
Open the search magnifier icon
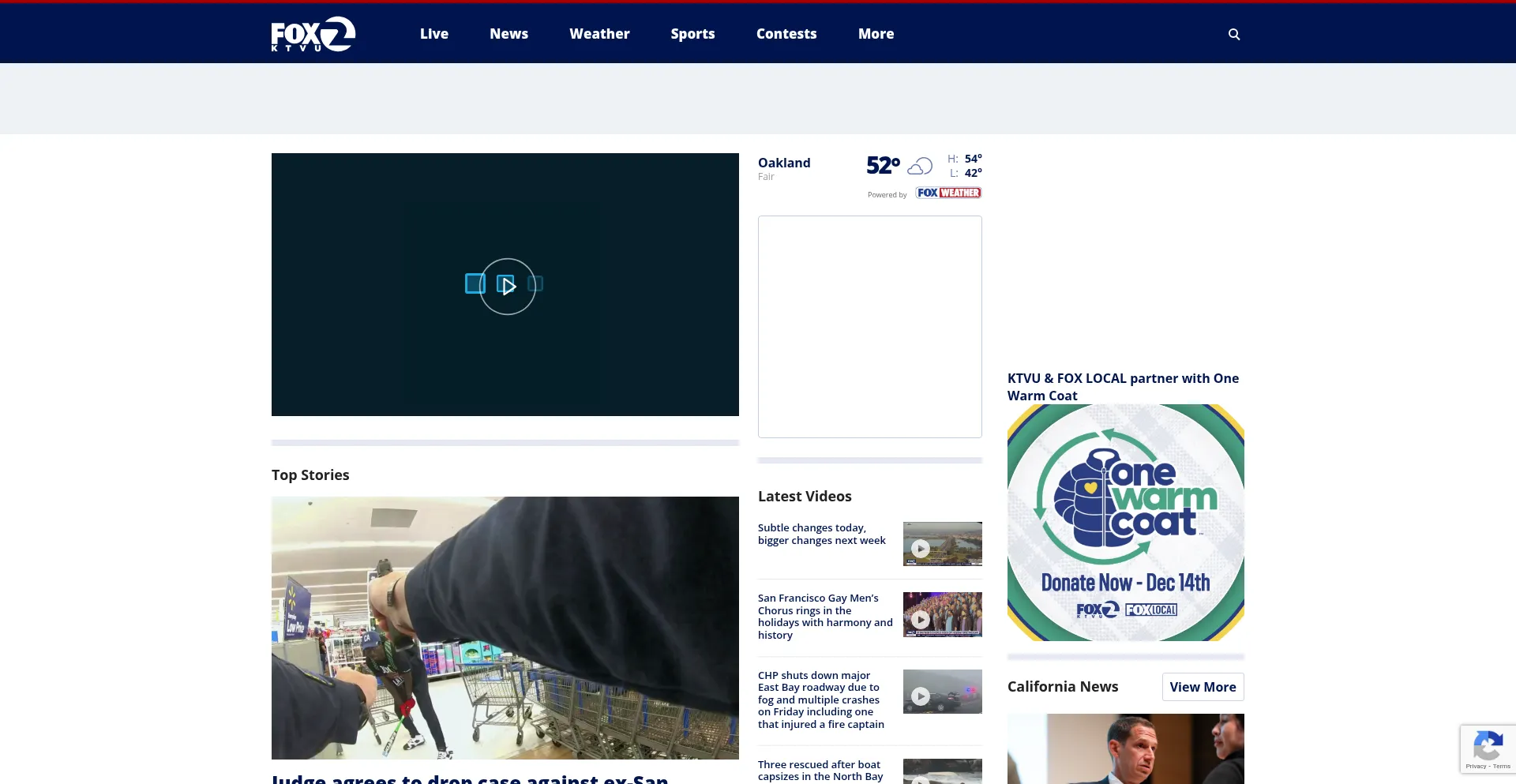(1234, 34)
